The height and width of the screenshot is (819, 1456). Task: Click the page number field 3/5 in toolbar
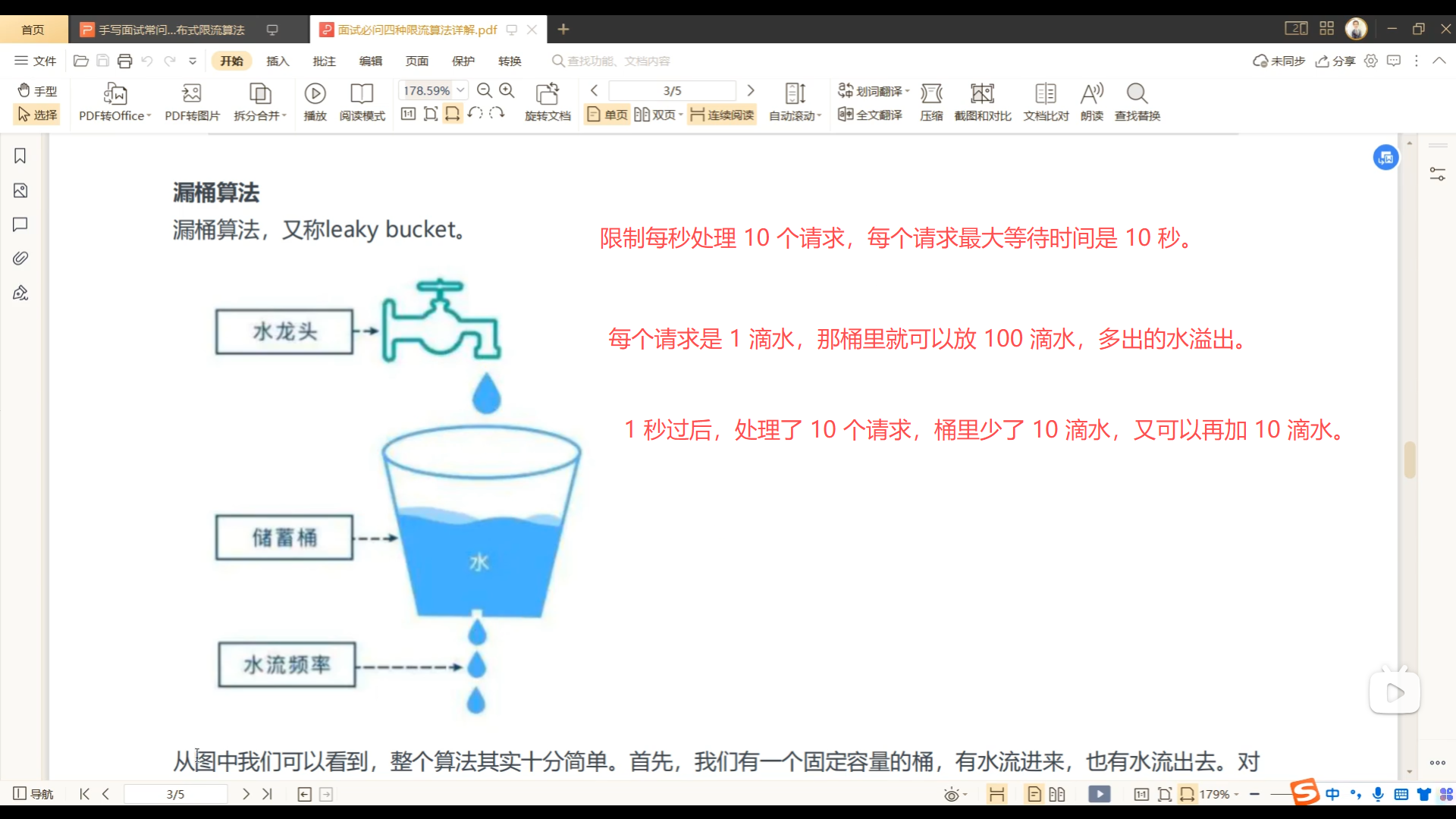(x=672, y=90)
